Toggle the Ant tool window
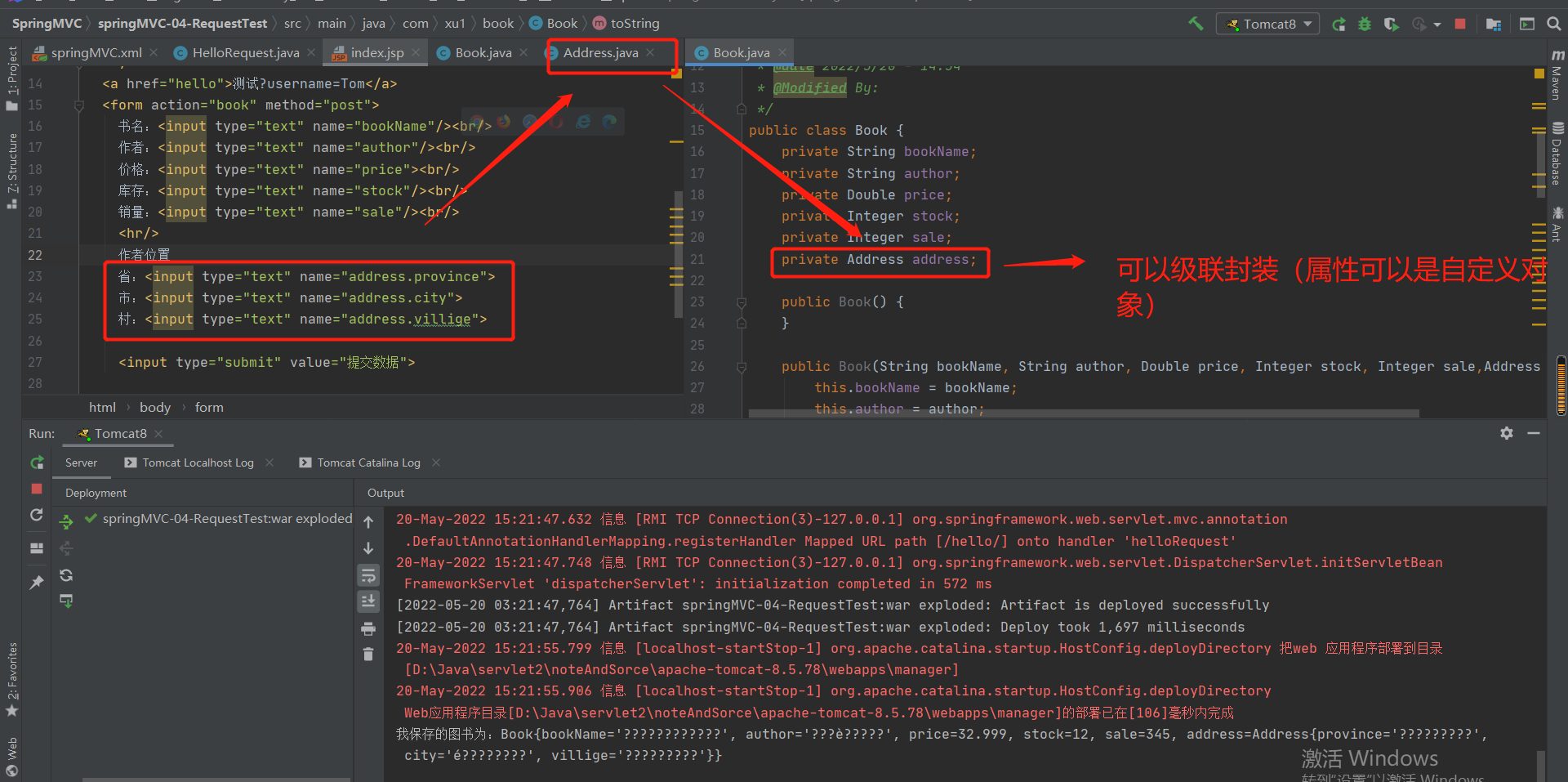Image resolution: width=1568 pixels, height=782 pixels. [1557, 224]
